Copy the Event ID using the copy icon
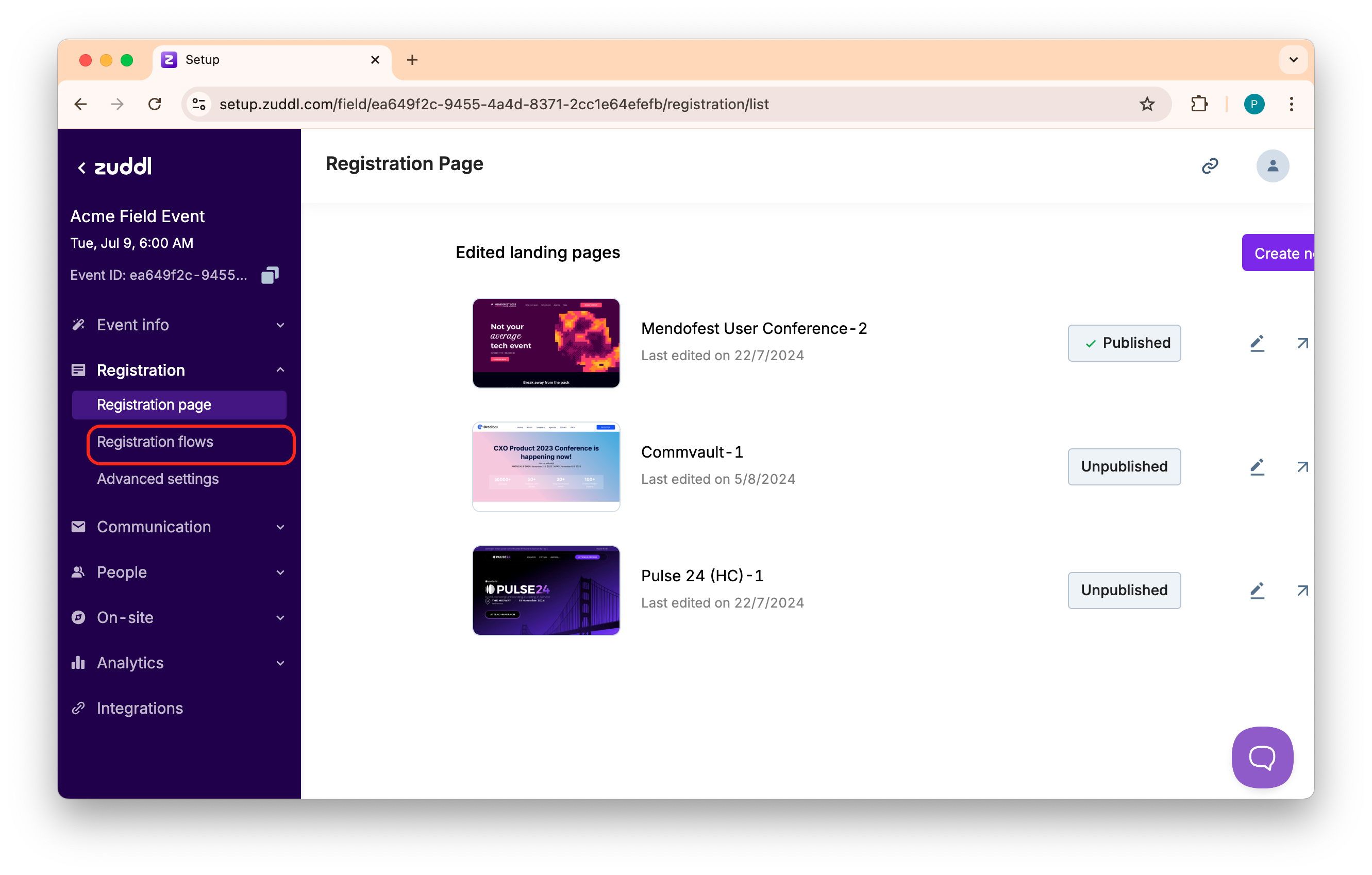Screen dimensions: 1372x875 [x=270, y=275]
